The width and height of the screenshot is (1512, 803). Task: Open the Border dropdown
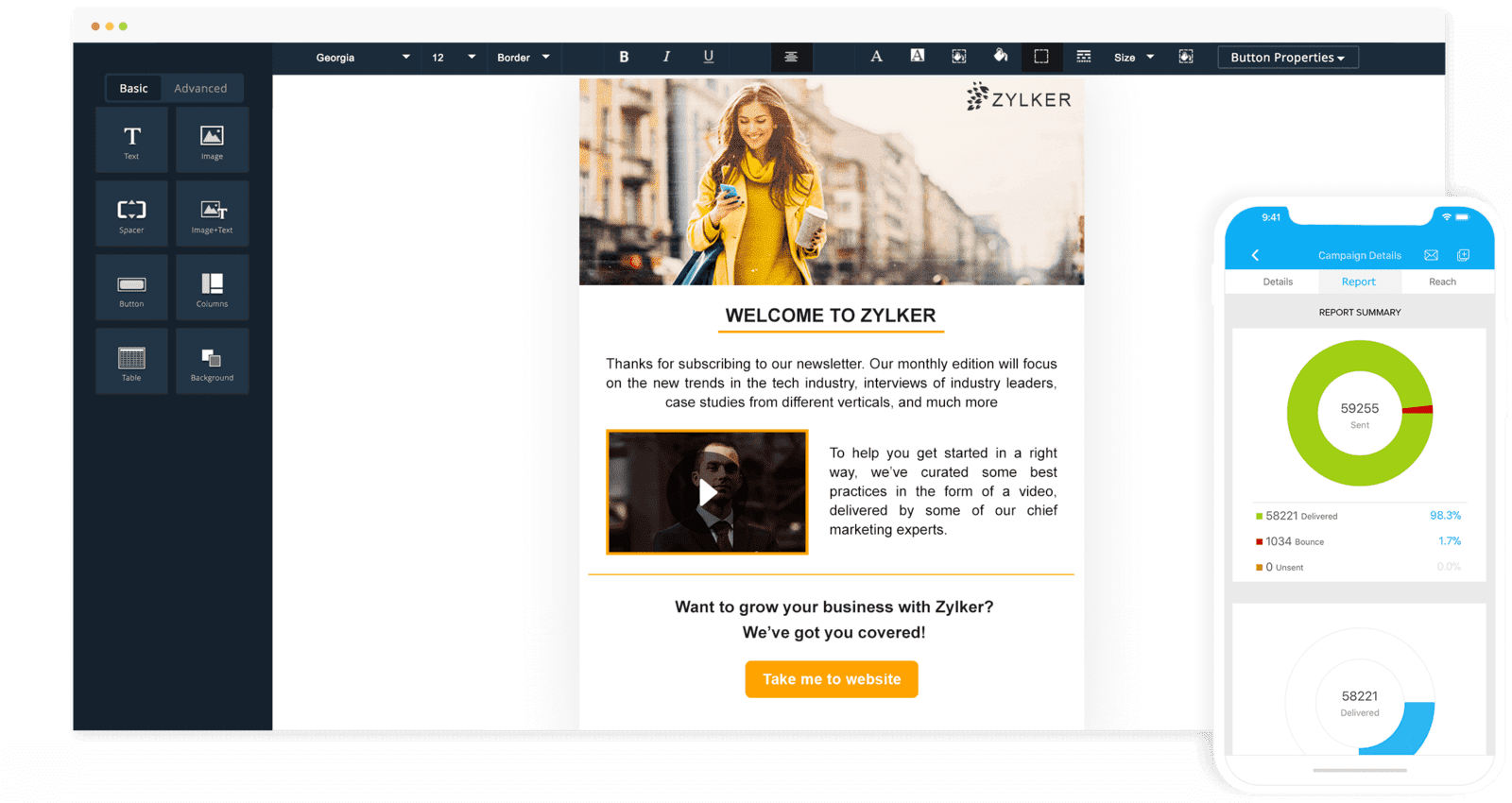524,58
